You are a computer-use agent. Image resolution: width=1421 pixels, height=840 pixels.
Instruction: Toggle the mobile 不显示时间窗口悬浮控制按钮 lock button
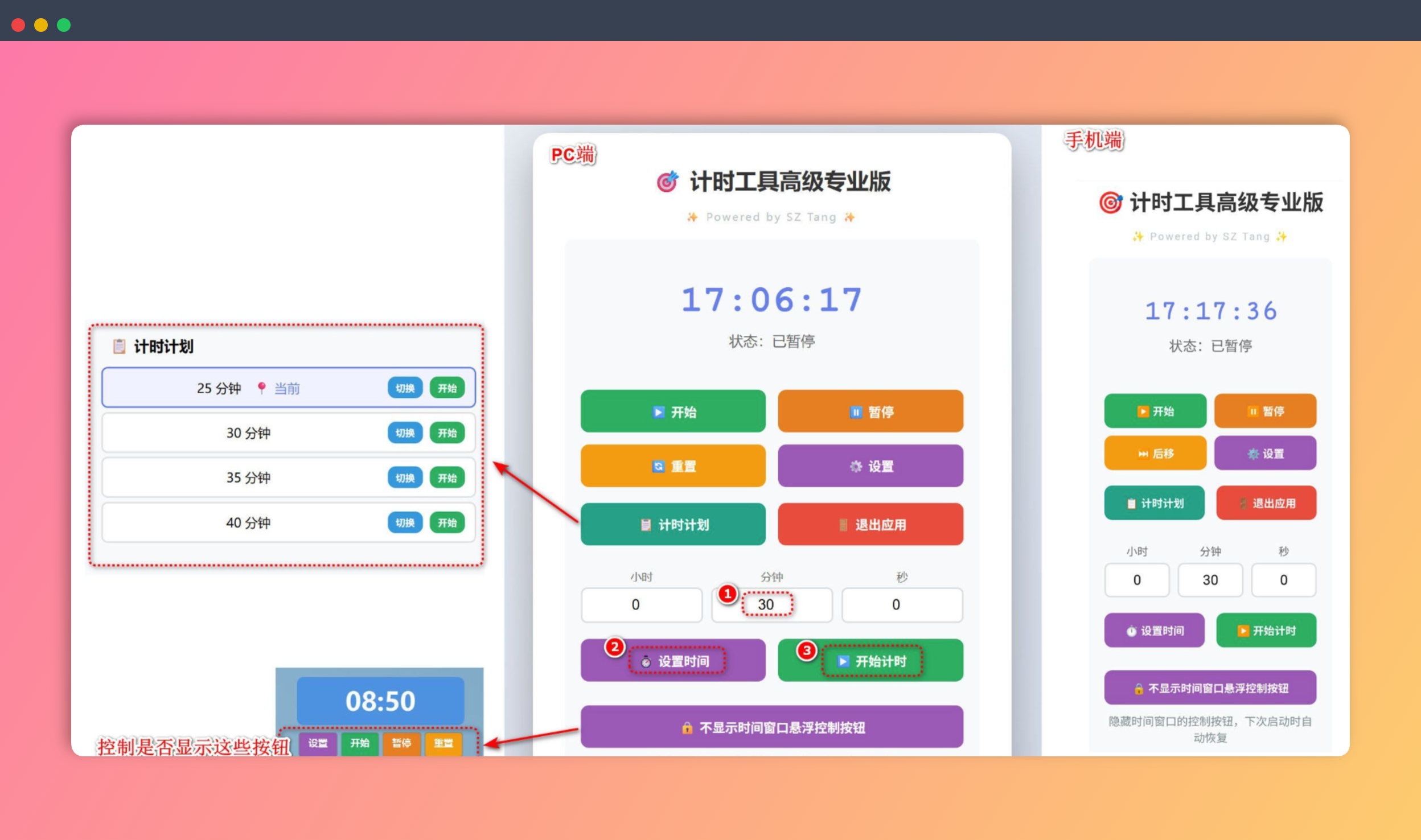(x=1210, y=688)
